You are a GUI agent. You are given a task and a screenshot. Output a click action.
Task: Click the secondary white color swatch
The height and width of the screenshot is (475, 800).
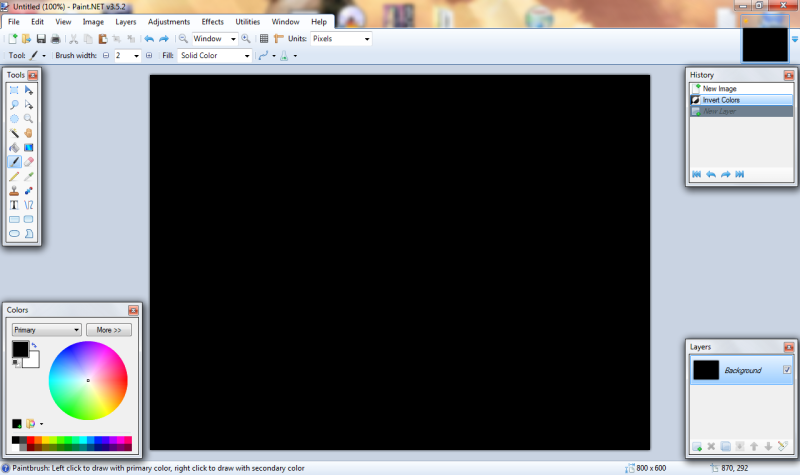(33, 361)
